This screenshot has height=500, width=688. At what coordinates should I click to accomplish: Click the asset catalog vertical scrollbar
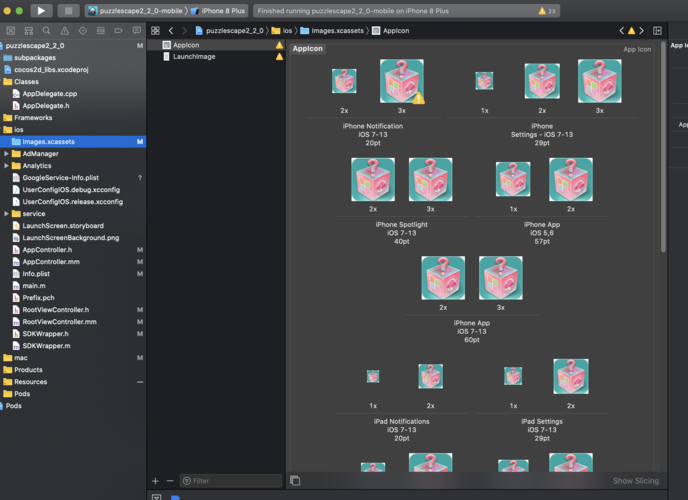(x=663, y=147)
